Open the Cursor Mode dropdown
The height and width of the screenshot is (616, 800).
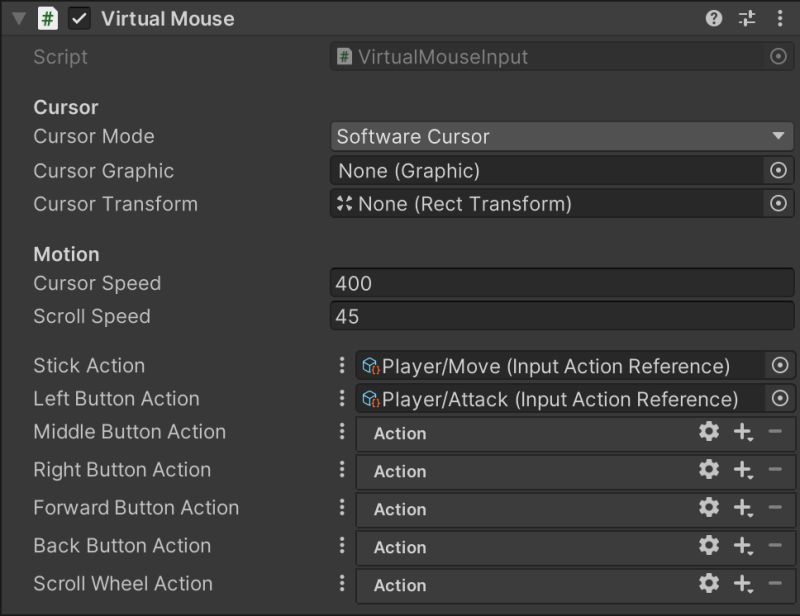coord(560,136)
